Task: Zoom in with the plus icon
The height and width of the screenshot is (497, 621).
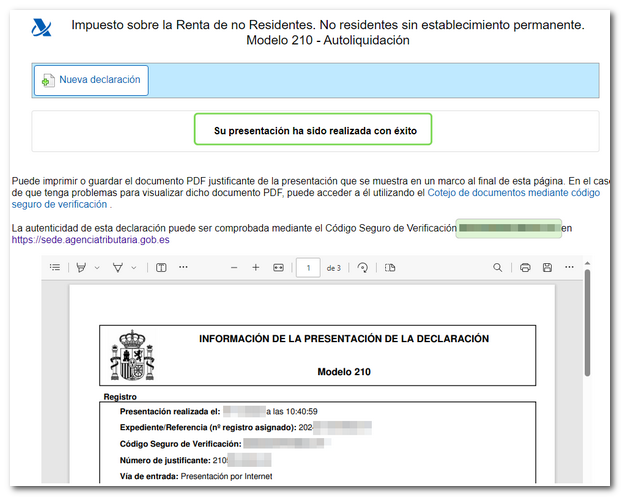Action: 256,268
